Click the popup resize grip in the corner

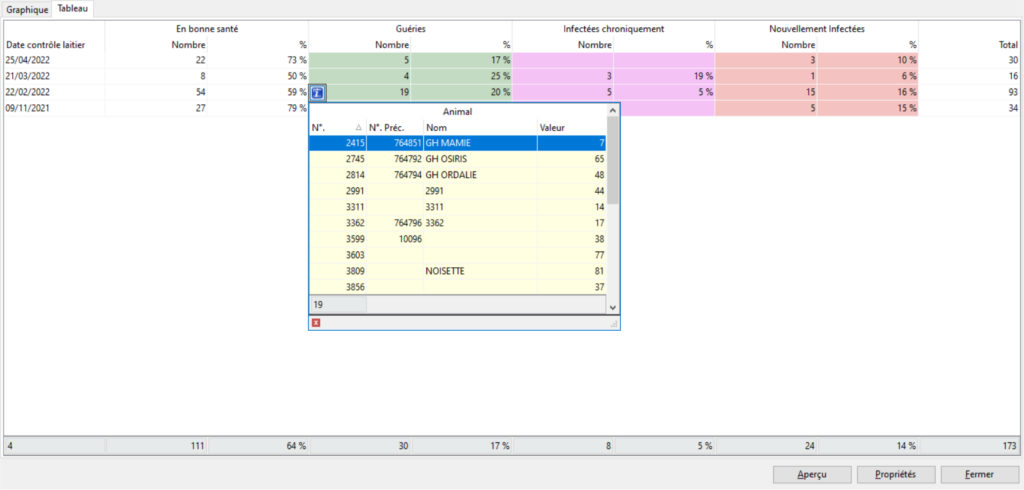(x=615, y=324)
